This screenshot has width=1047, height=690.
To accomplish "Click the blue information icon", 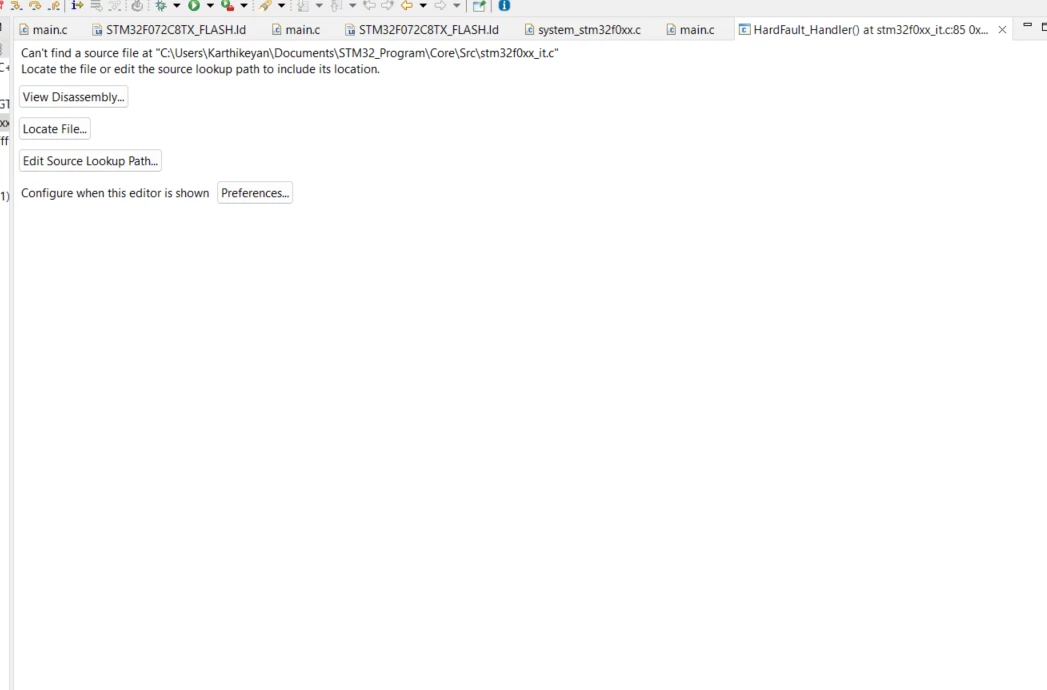I will tap(504, 5).
